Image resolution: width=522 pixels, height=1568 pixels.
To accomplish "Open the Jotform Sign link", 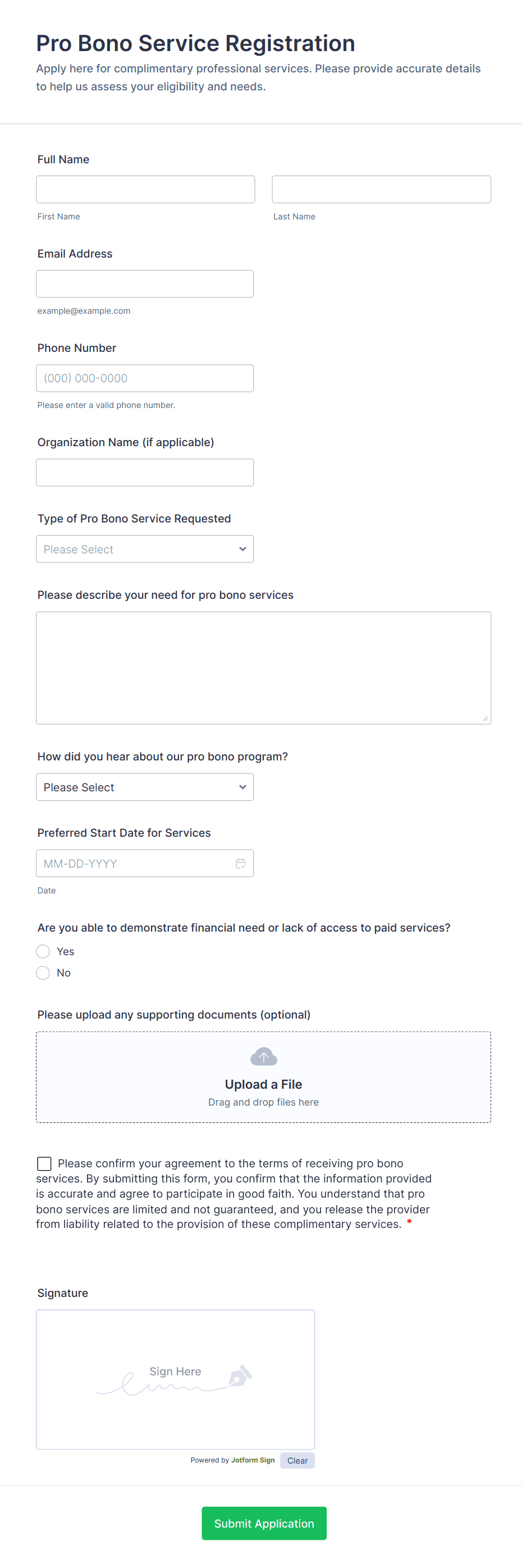I will tap(253, 1460).
